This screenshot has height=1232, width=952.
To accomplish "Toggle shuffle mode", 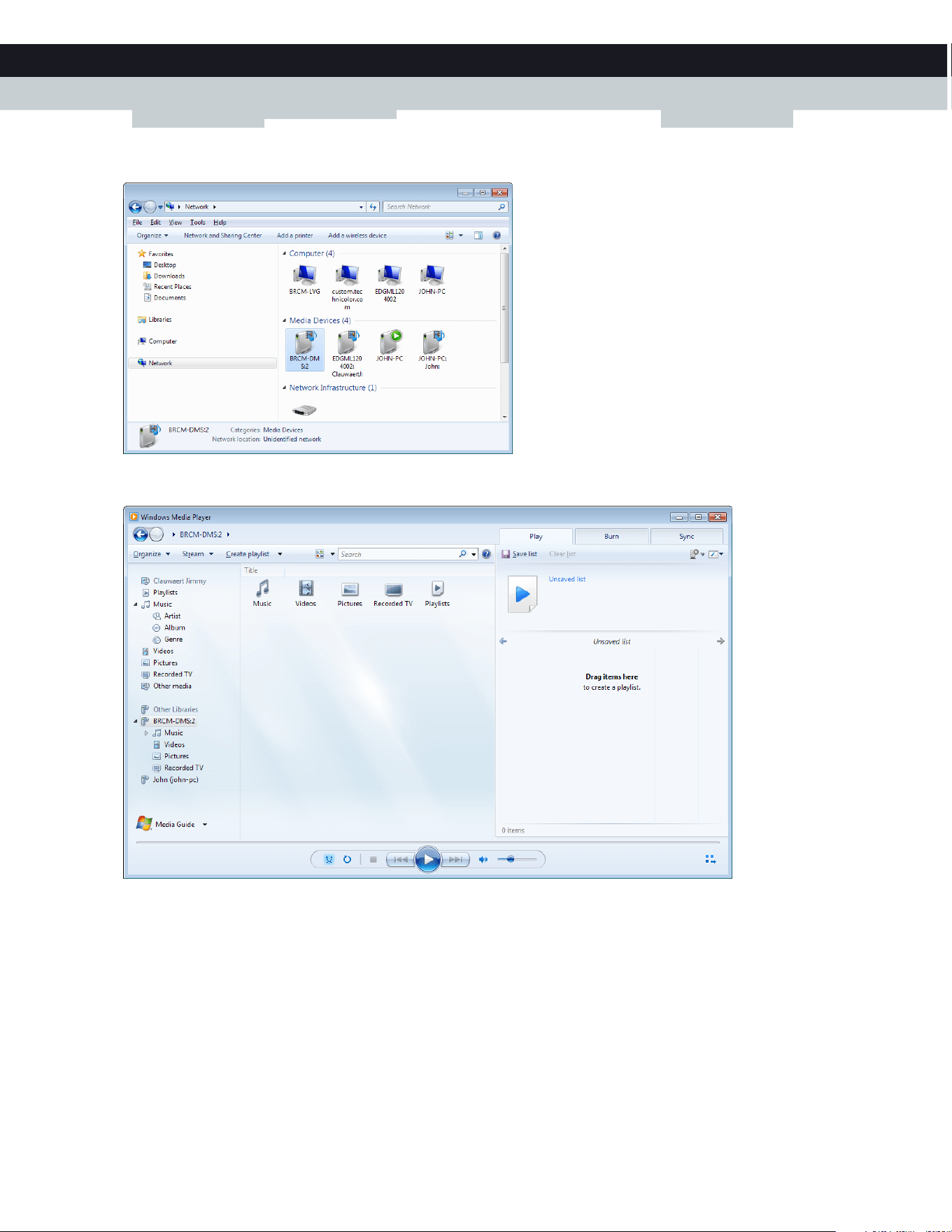I will click(329, 859).
